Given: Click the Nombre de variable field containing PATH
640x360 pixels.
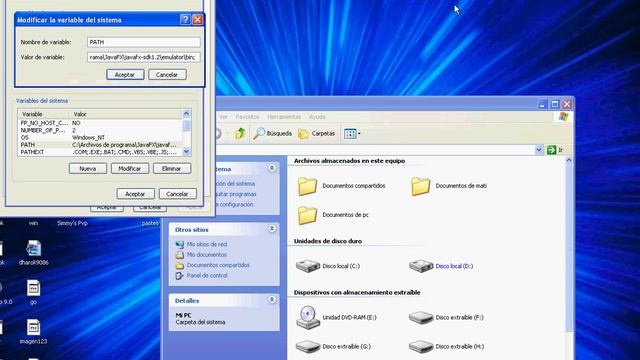Looking at the screenshot, I should point(144,42).
